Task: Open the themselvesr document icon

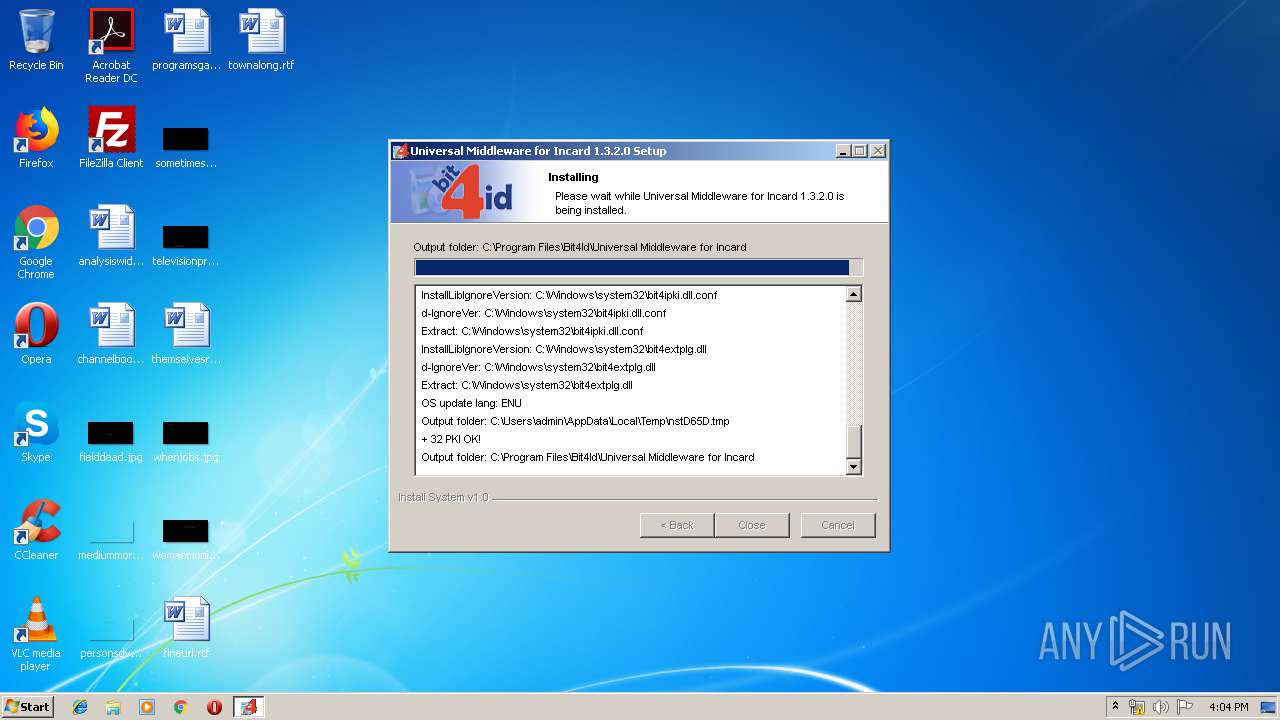Action: coord(186,334)
